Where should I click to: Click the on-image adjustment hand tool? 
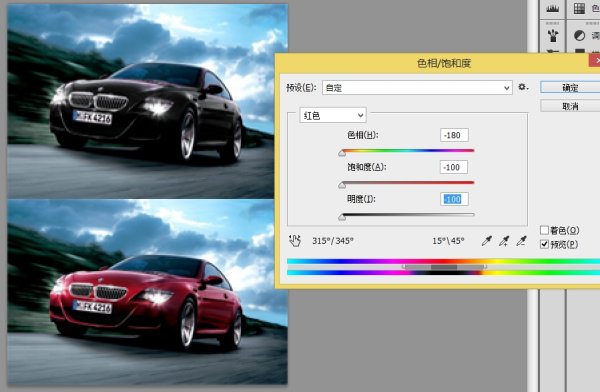[295, 241]
